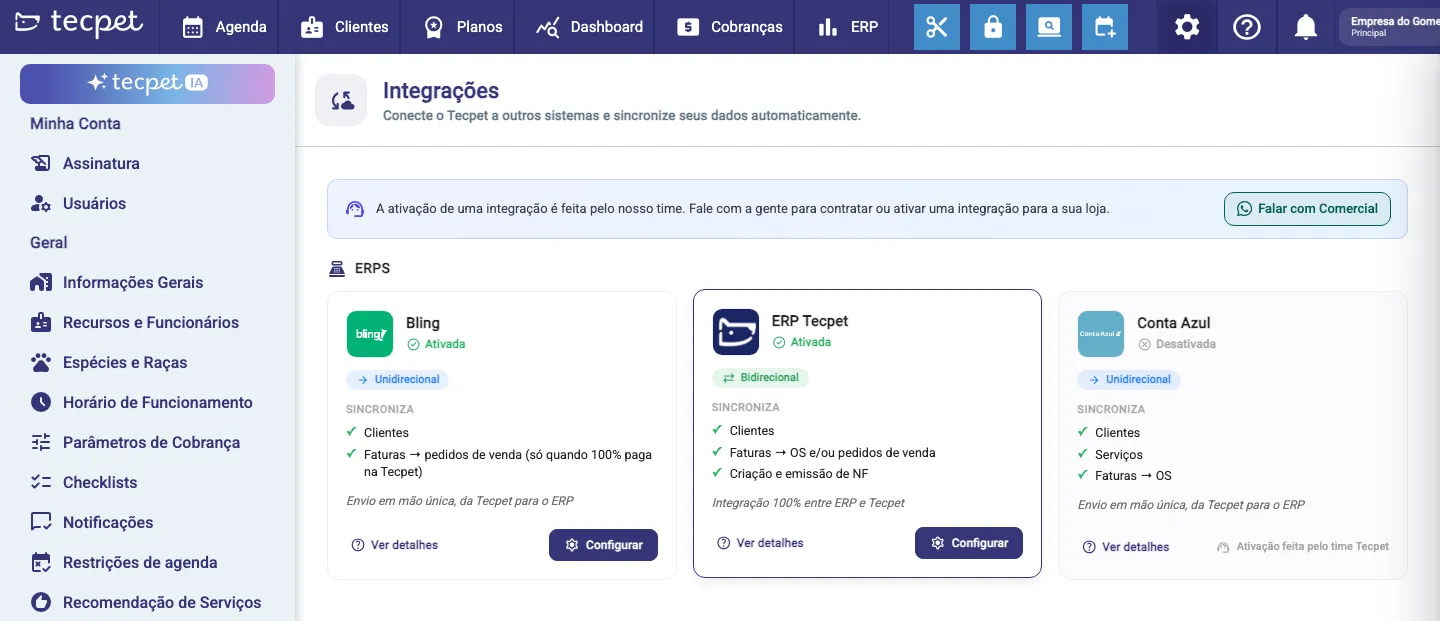Image resolution: width=1440 pixels, height=621 pixels.
Task: View details of Conta Azul integration
Action: point(1126,547)
